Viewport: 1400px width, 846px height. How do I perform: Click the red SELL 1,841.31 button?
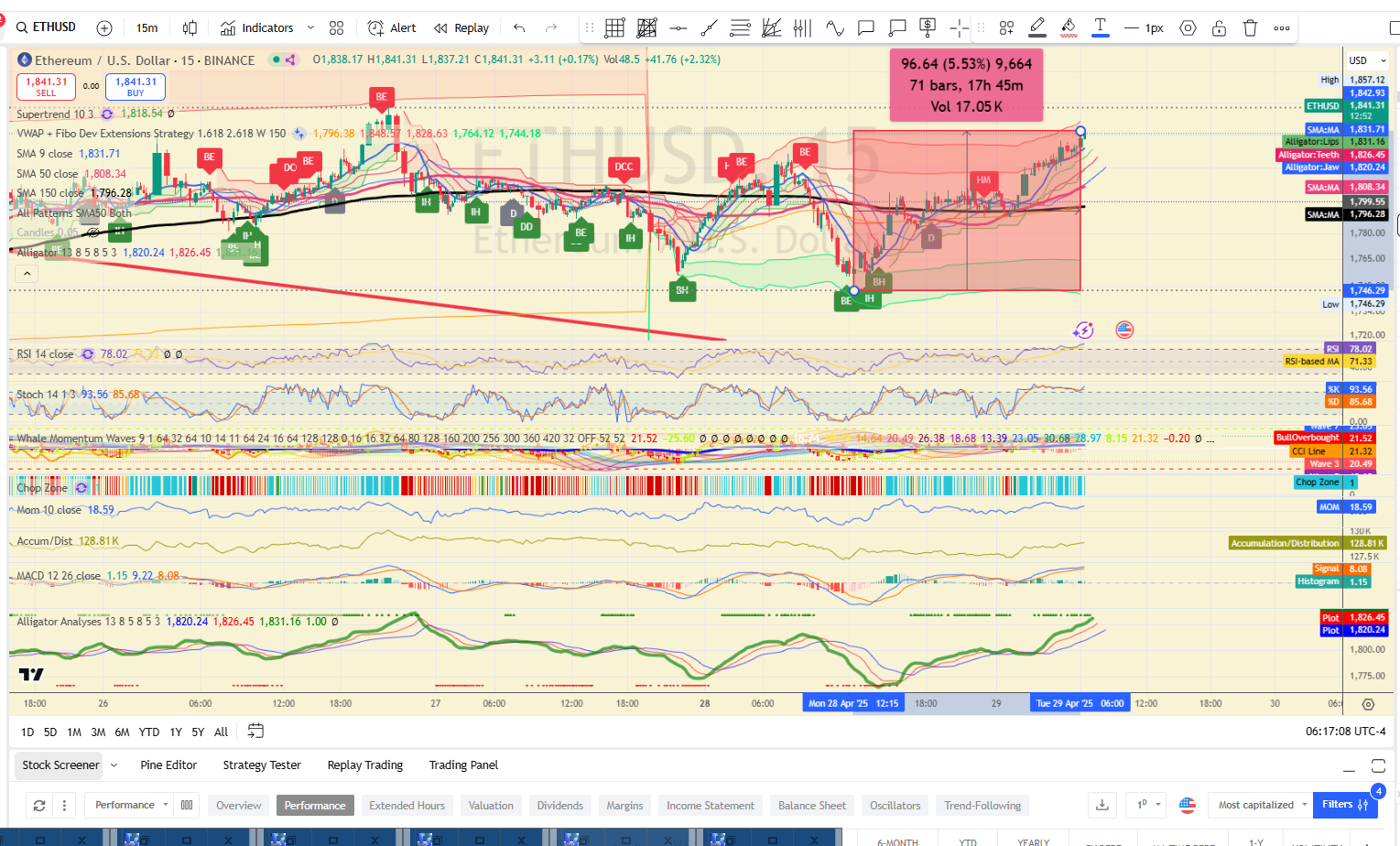pyautogui.click(x=46, y=87)
